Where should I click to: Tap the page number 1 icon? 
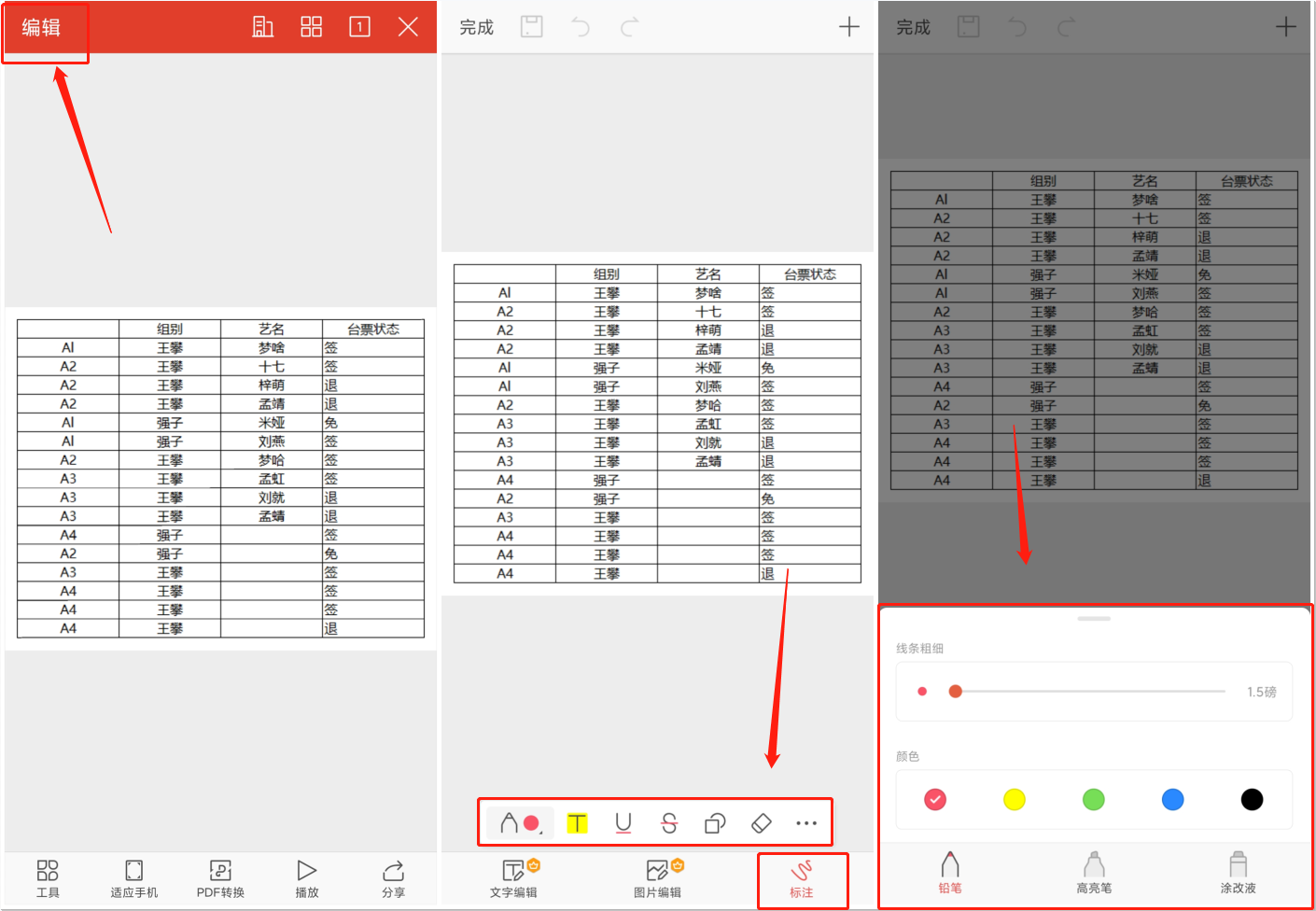click(x=359, y=27)
